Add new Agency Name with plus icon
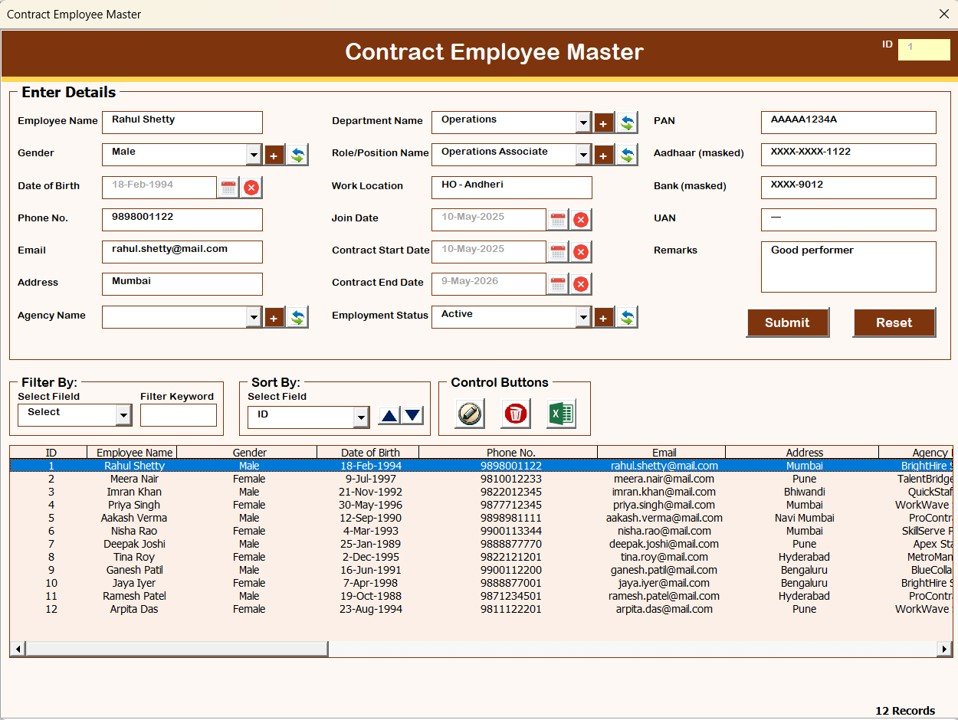The height and width of the screenshot is (720, 958). [274, 317]
